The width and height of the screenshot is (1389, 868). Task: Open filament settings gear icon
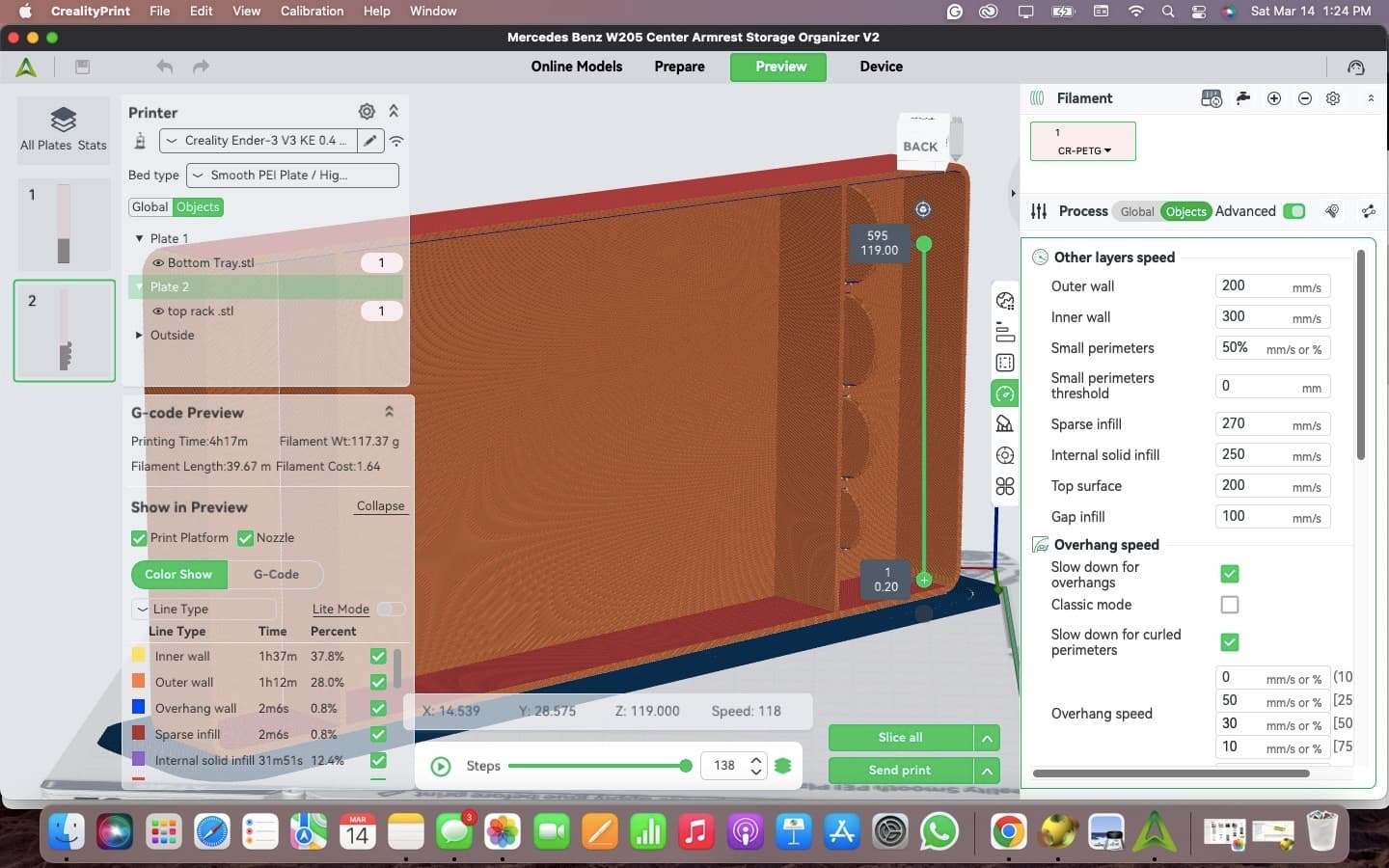click(x=1333, y=98)
